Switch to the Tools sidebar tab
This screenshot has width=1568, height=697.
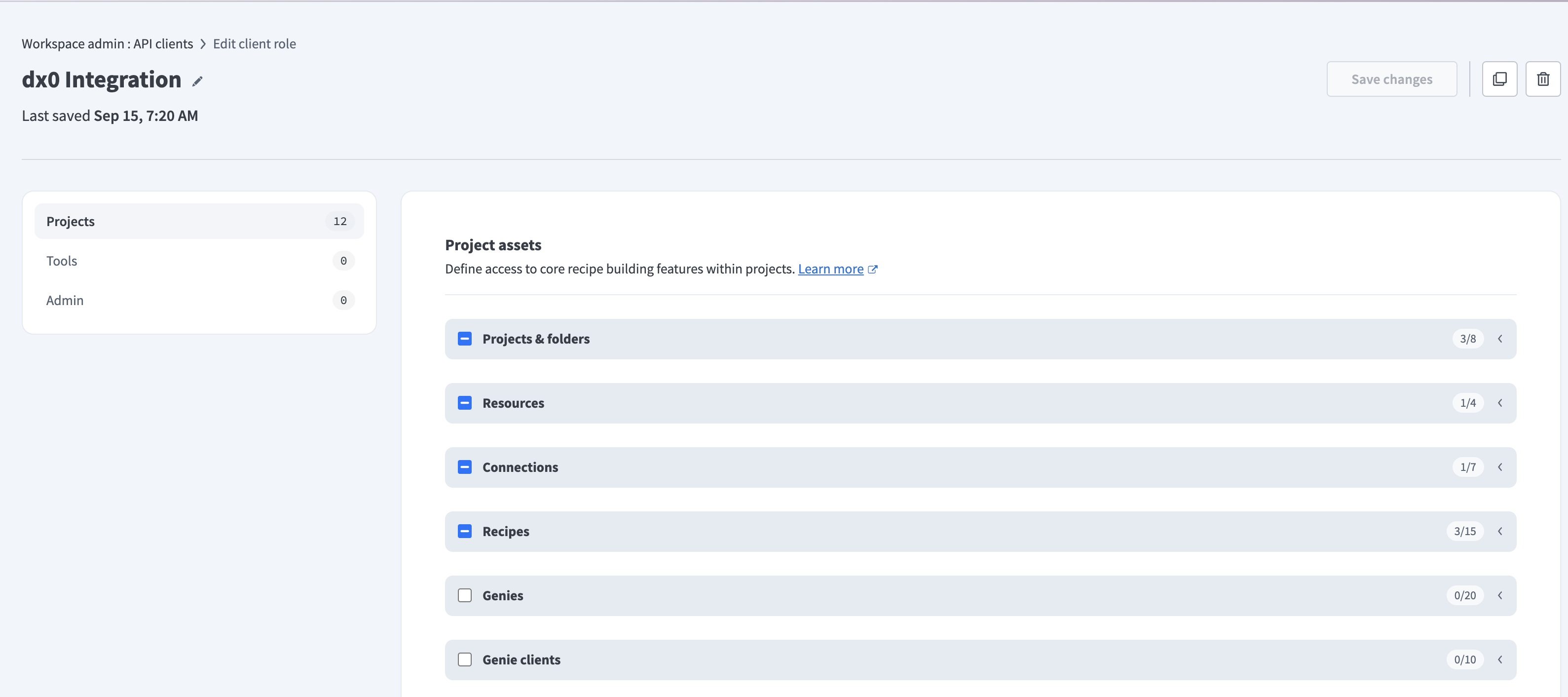199,261
